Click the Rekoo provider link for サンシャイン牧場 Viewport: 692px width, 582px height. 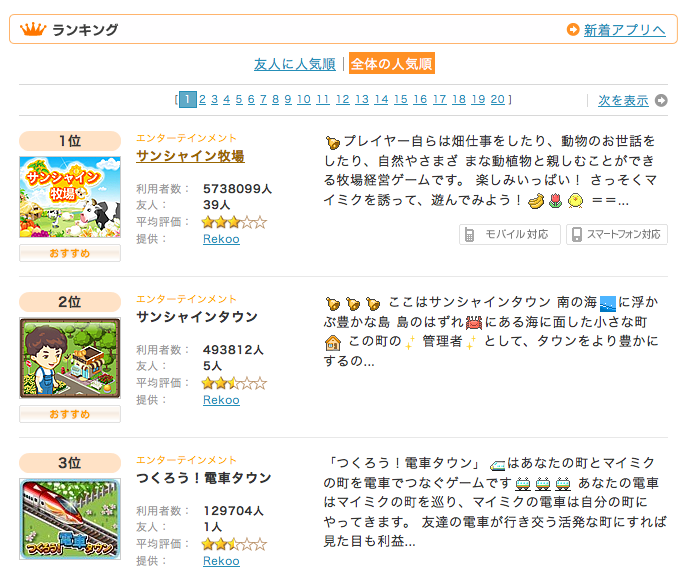[221, 239]
